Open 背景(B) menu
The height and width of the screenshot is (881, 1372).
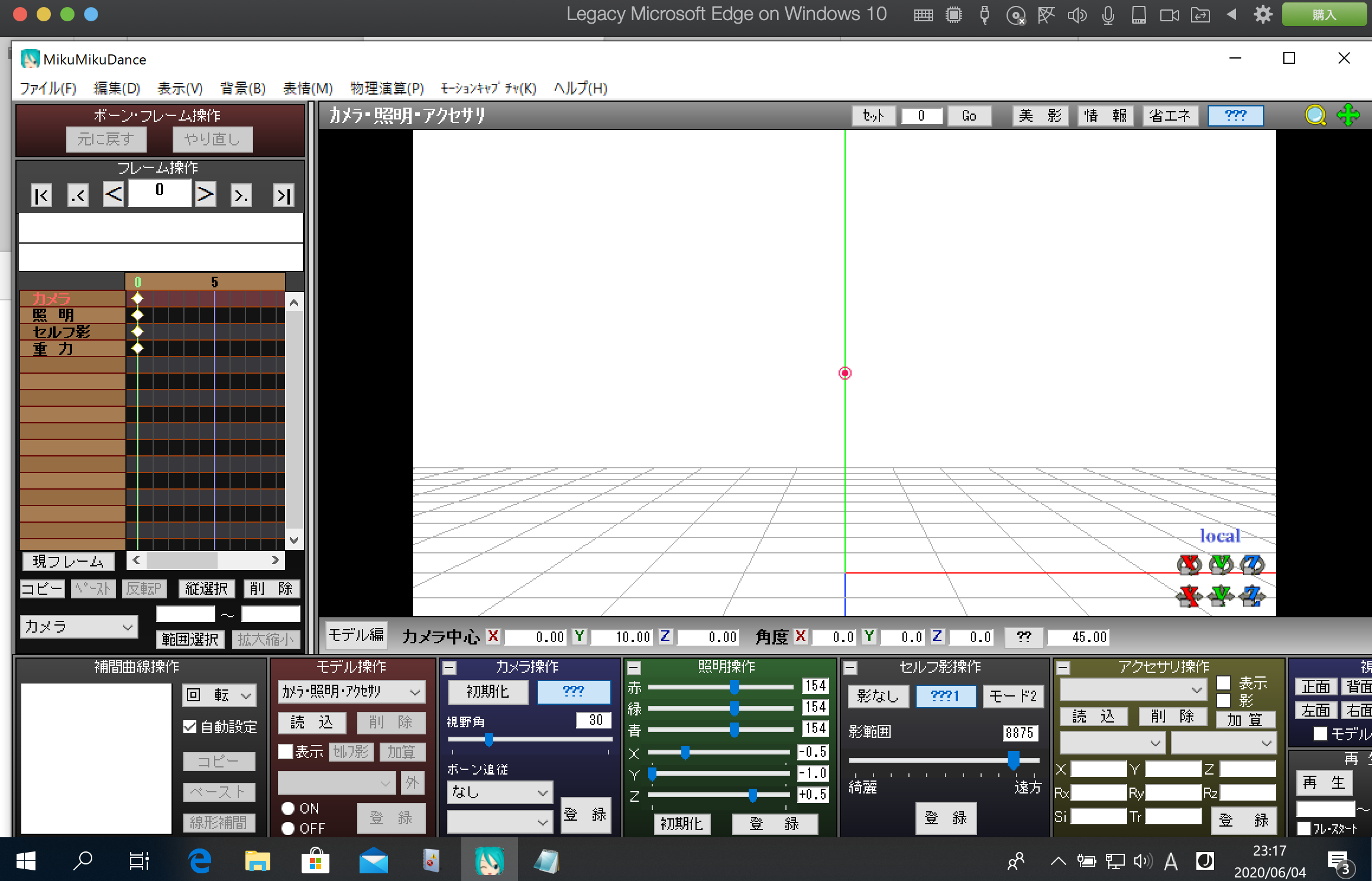coord(242,88)
